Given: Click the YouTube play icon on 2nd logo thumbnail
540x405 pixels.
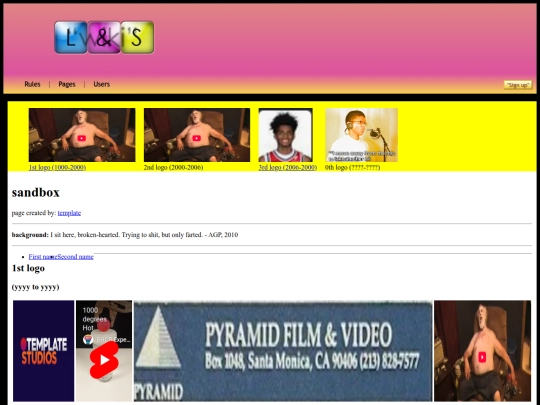Looking at the screenshot, I should pos(197,138).
